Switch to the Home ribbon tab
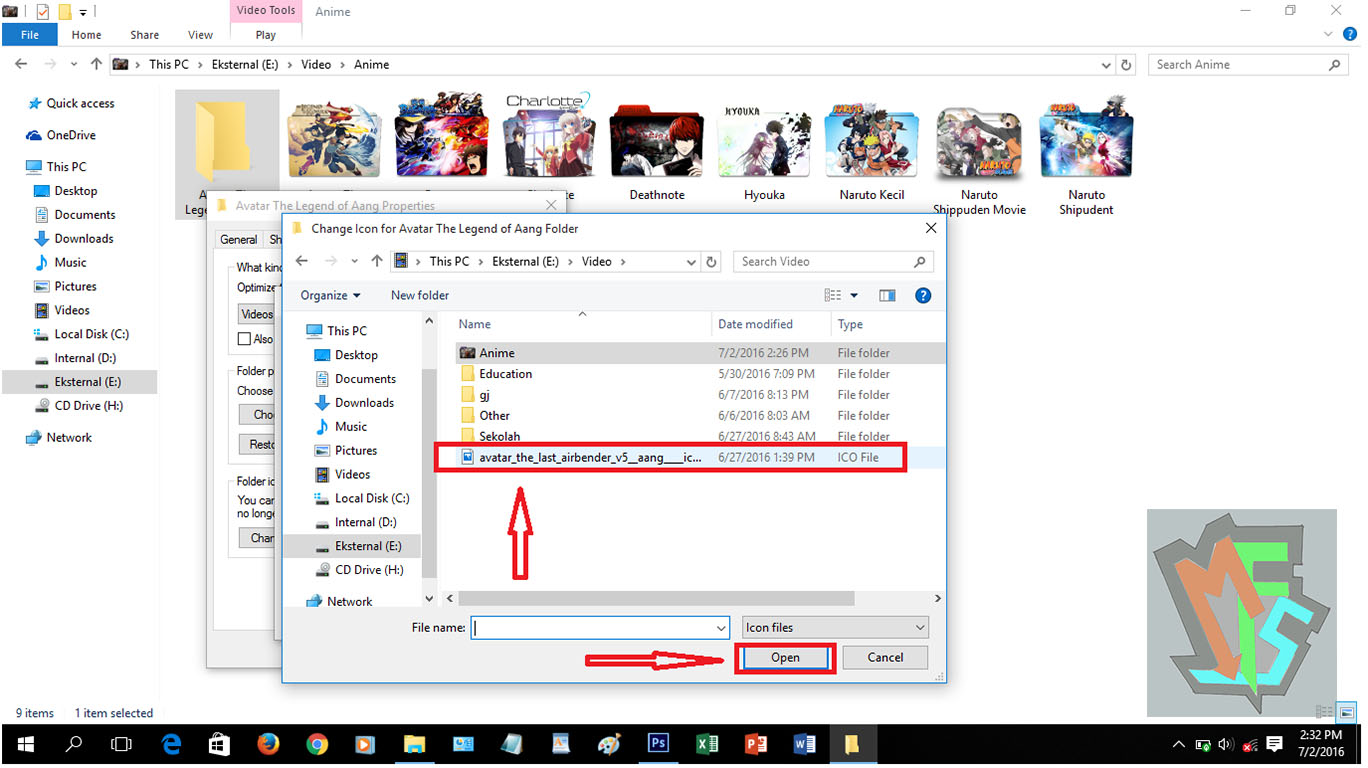This screenshot has width=1368, height=768. pos(86,35)
